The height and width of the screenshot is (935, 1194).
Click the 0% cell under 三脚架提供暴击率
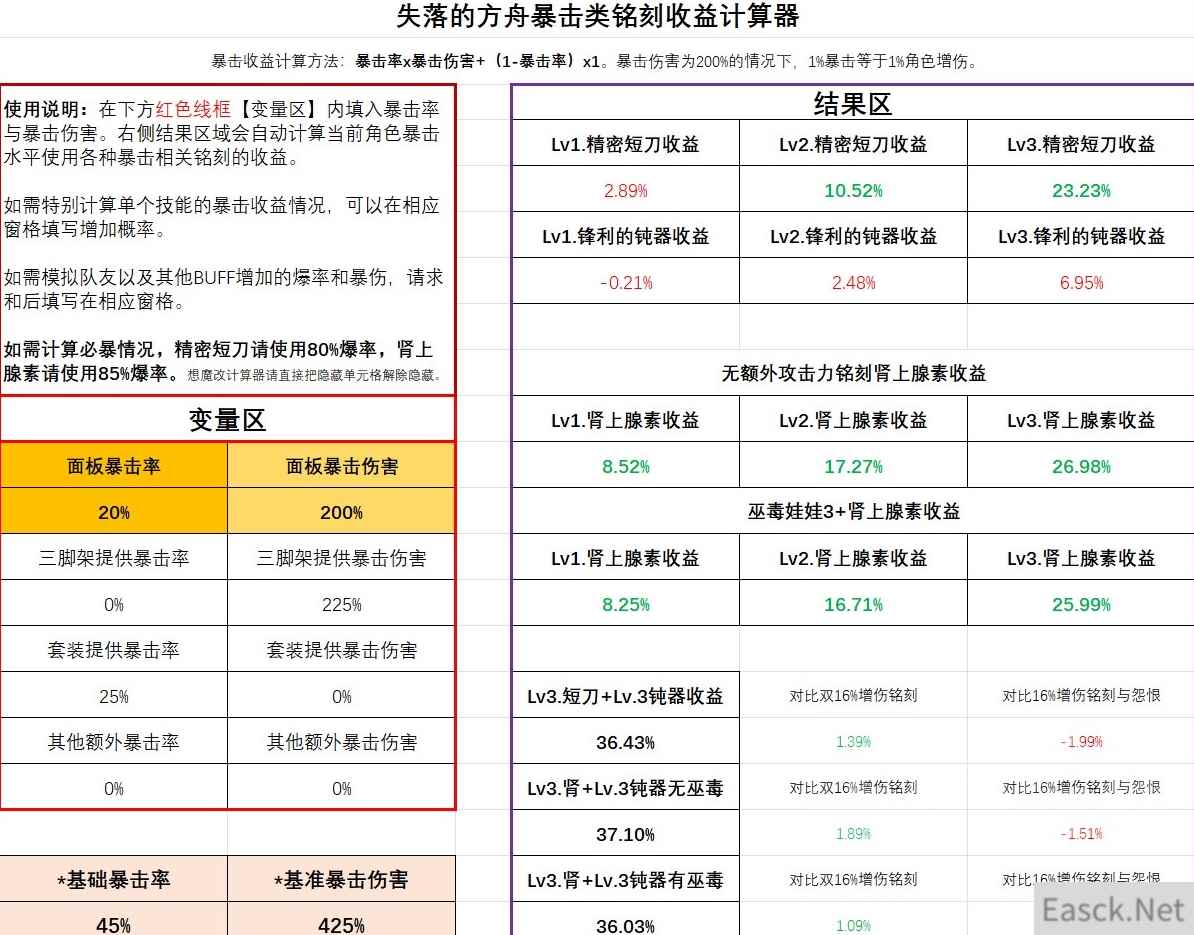click(x=114, y=604)
